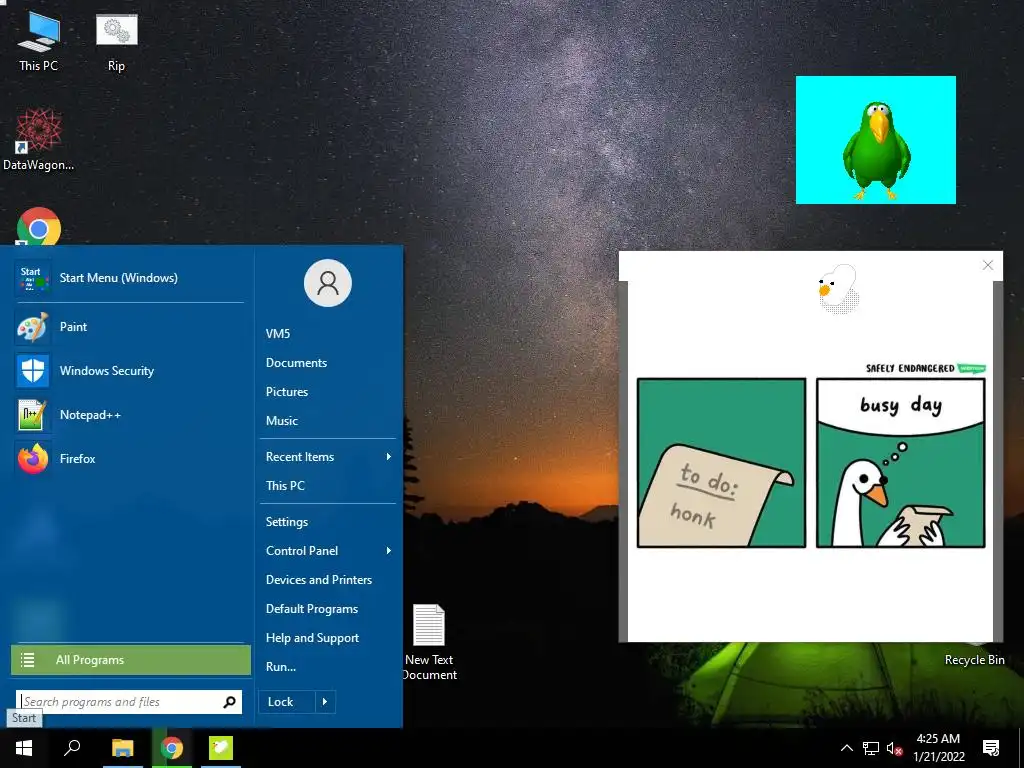Click the Paint icon in Start menu
This screenshot has height=768, width=1024.
click(x=33, y=327)
